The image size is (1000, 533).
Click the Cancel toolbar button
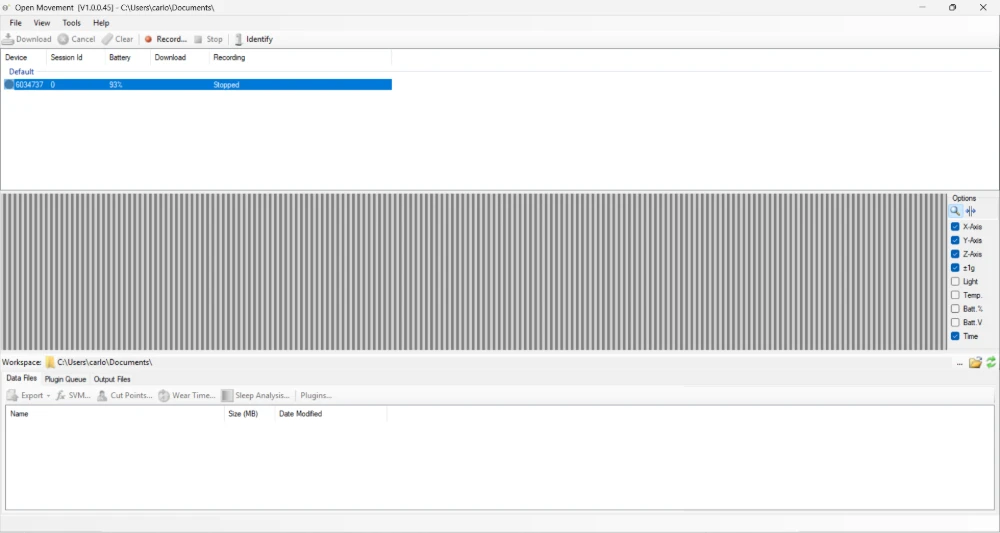click(77, 39)
